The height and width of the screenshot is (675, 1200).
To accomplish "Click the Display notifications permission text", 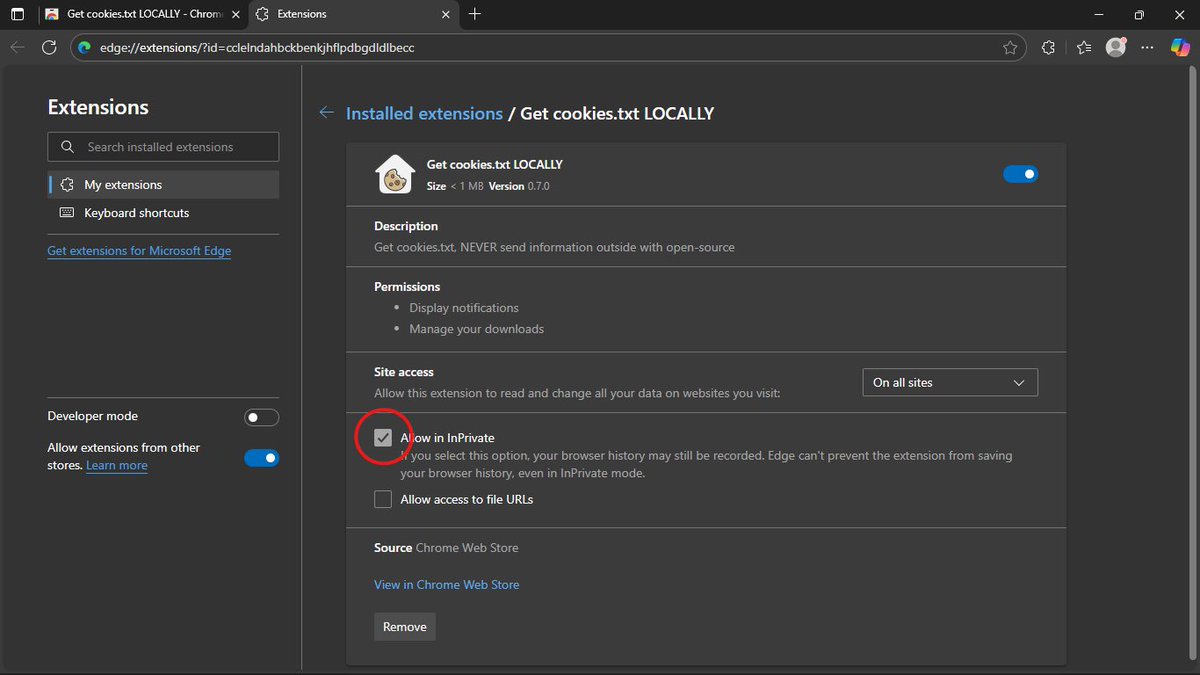I will coord(464,308).
